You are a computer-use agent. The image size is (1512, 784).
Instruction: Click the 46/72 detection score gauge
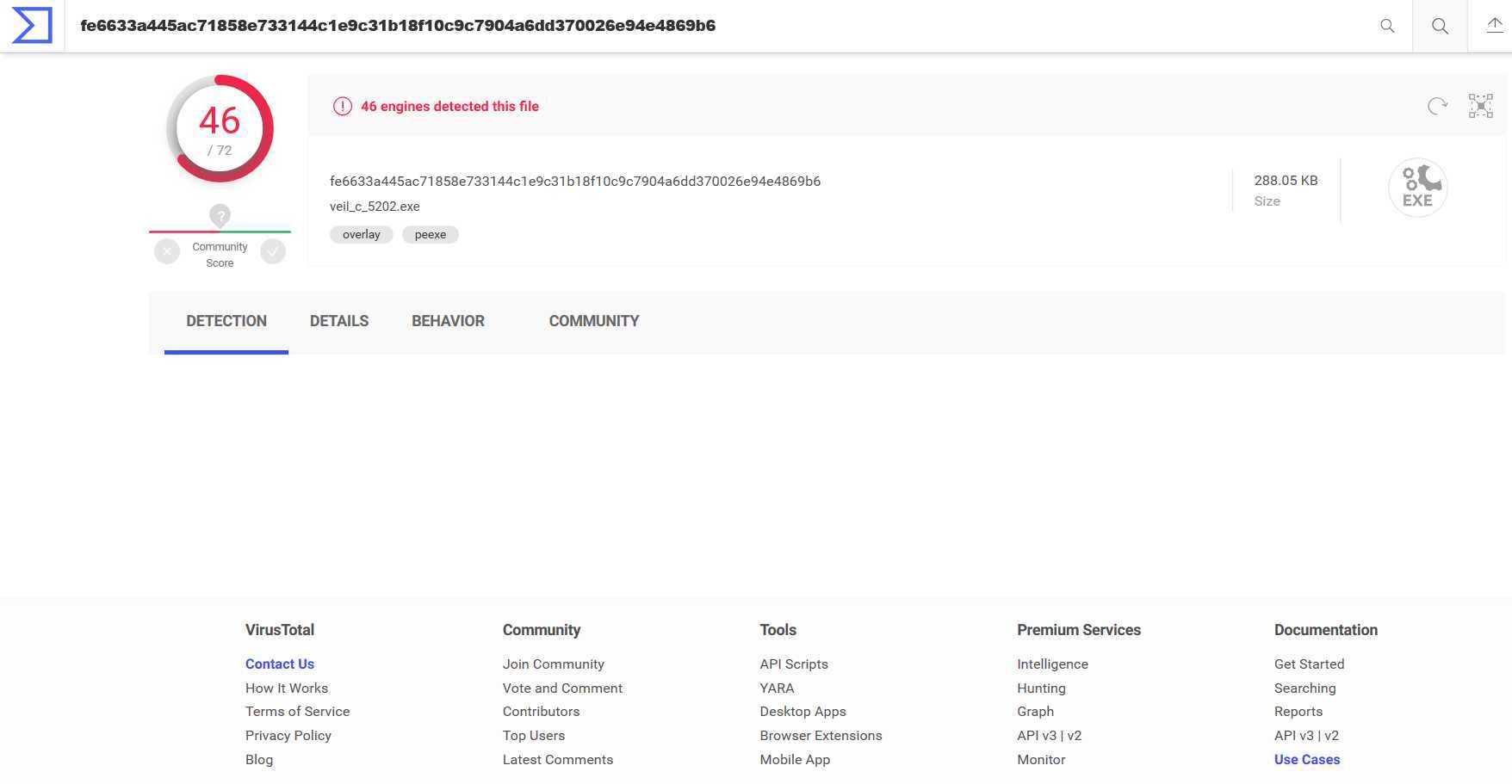[220, 129]
